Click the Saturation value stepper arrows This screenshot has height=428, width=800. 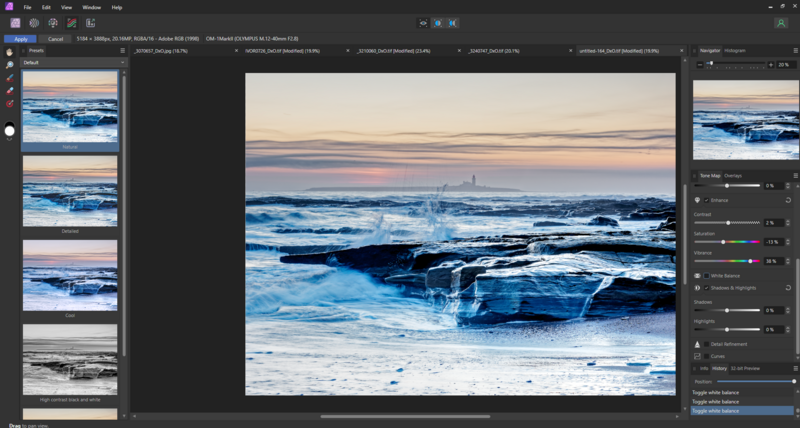pyautogui.click(x=788, y=242)
